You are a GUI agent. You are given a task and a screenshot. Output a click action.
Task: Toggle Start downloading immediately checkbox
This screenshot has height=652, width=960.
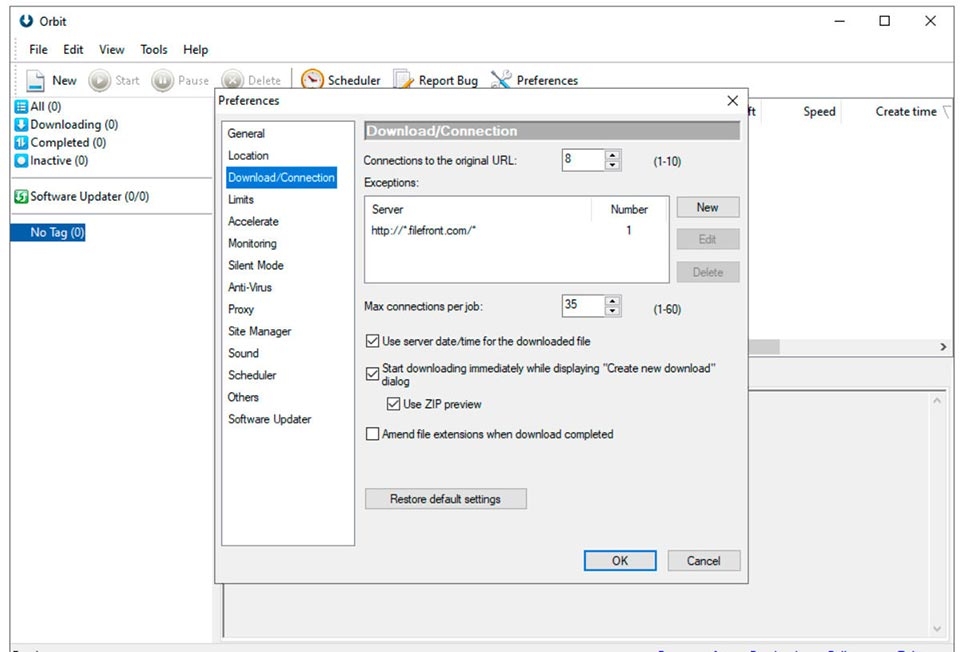coord(372,374)
